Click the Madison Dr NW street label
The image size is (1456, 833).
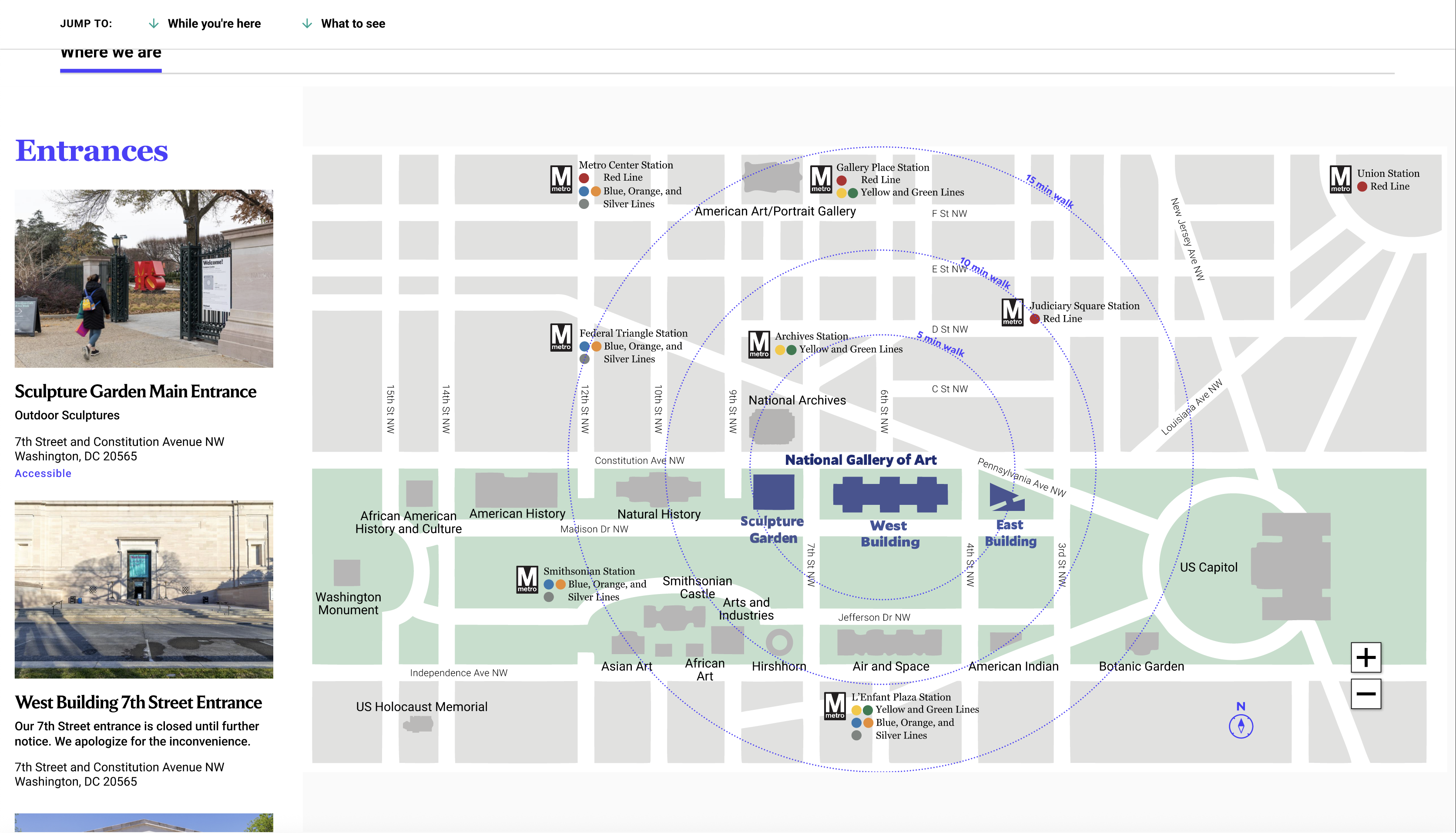tap(594, 529)
